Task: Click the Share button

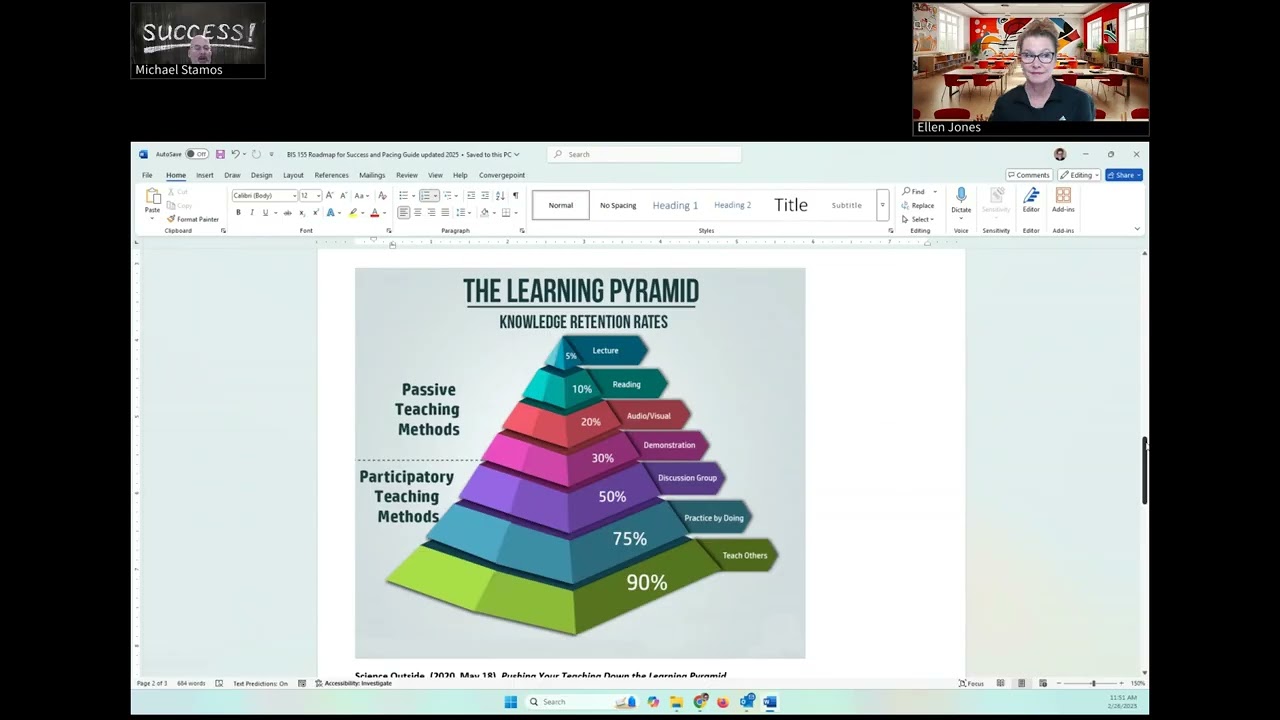Action: [x=1124, y=175]
